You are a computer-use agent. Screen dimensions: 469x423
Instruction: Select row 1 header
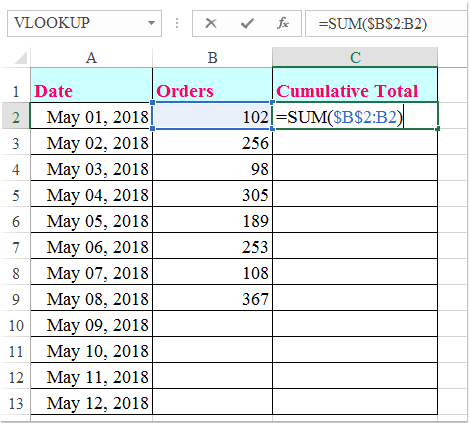tap(16, 85)
